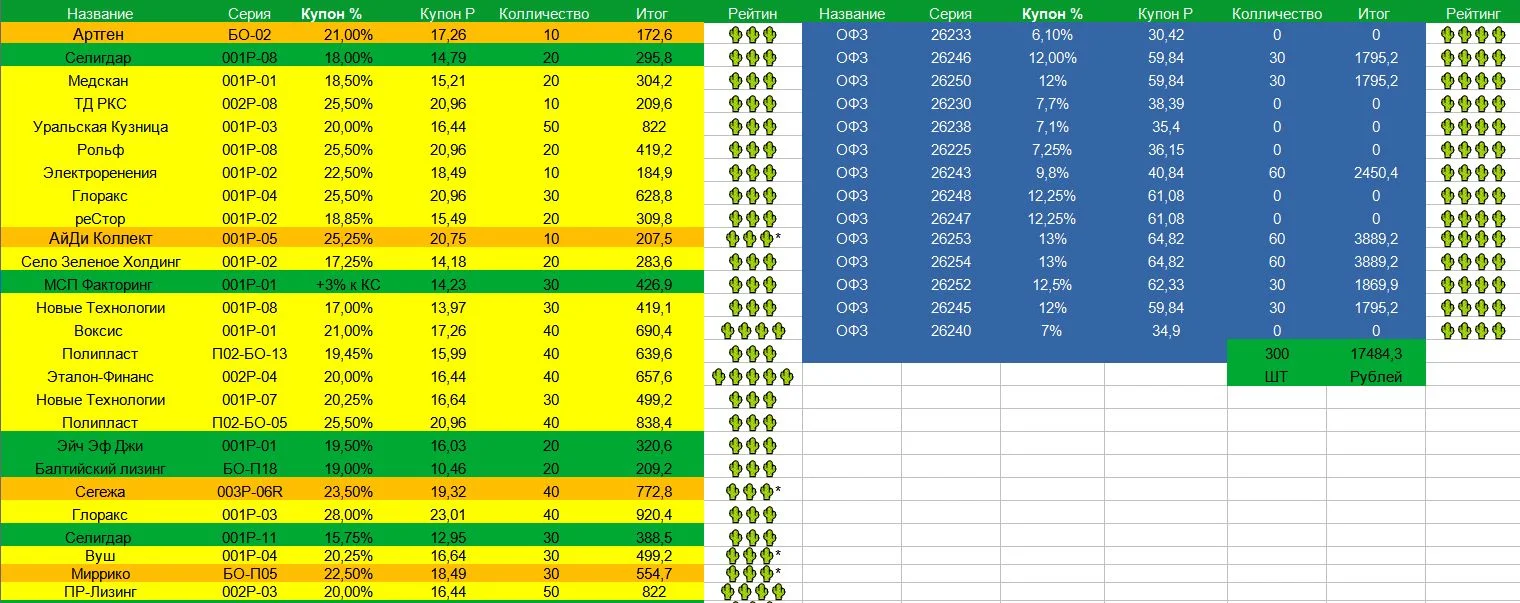Click the '172,6' total for Артген

tap(653, 35)
